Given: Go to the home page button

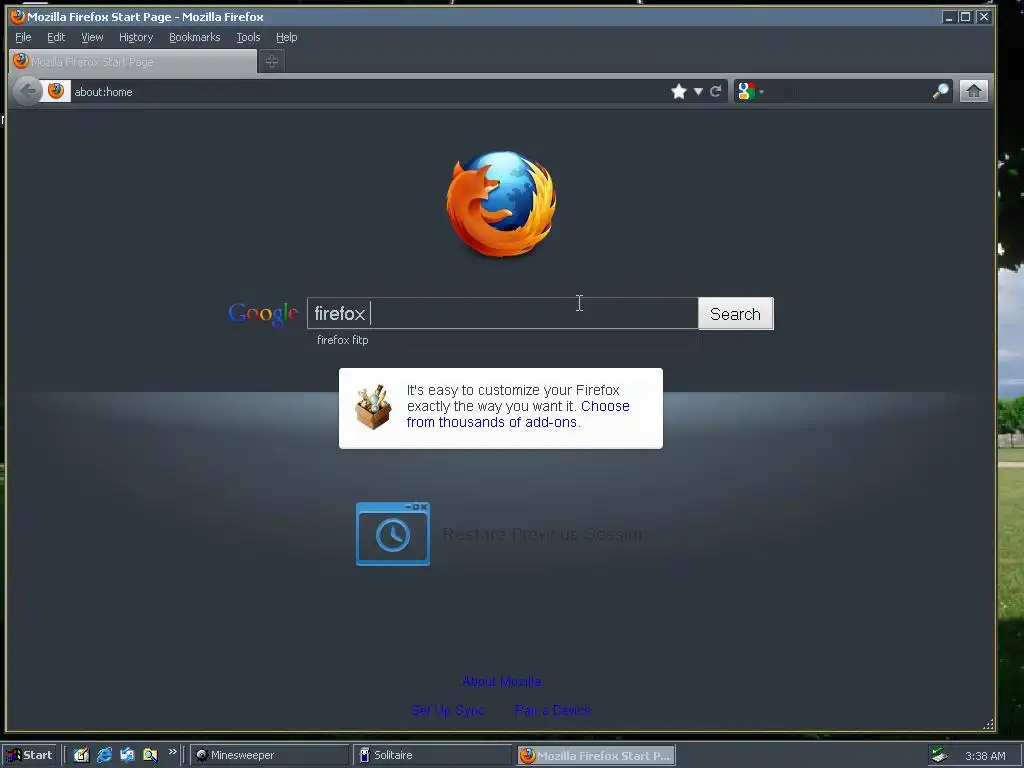Looking at the screenshot, I should click(974, 91).
